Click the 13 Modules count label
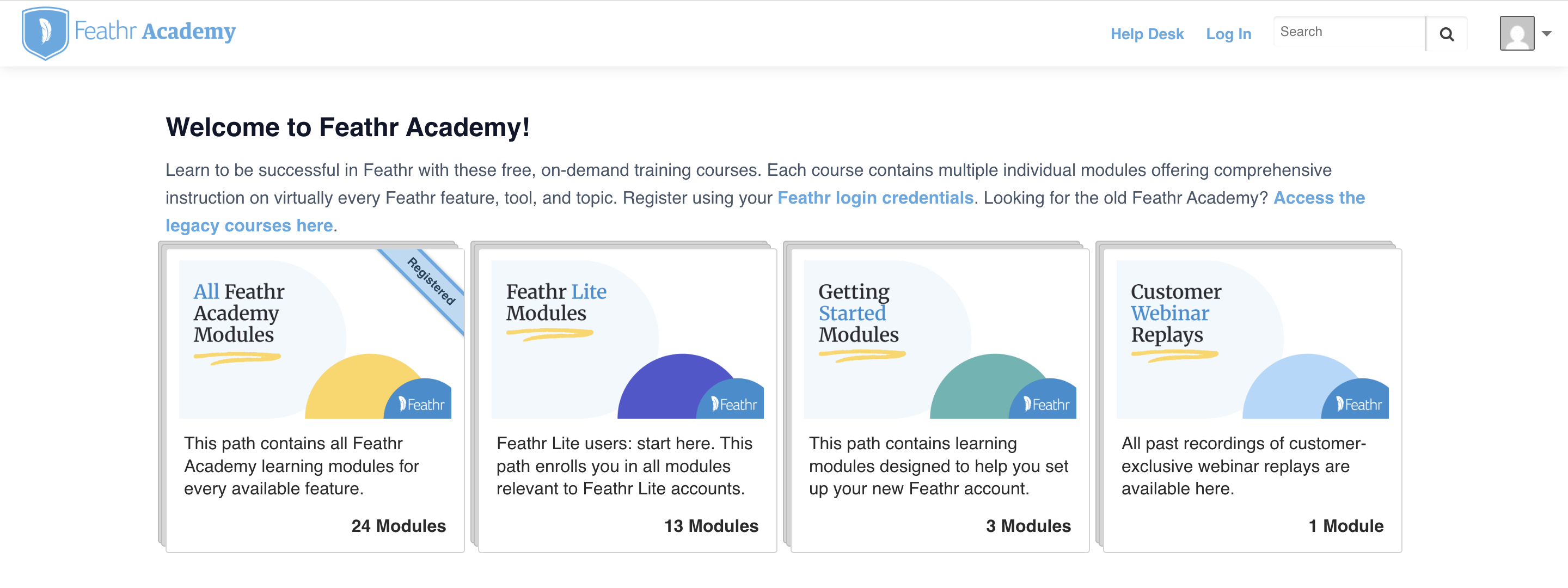 click(x=710, y=526)
